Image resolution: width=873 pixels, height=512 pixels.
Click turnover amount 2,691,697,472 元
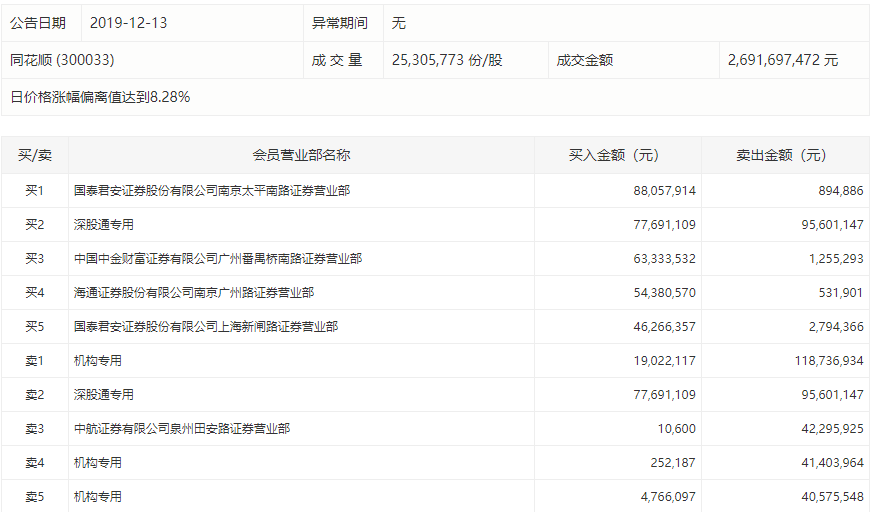click(783, 60)
